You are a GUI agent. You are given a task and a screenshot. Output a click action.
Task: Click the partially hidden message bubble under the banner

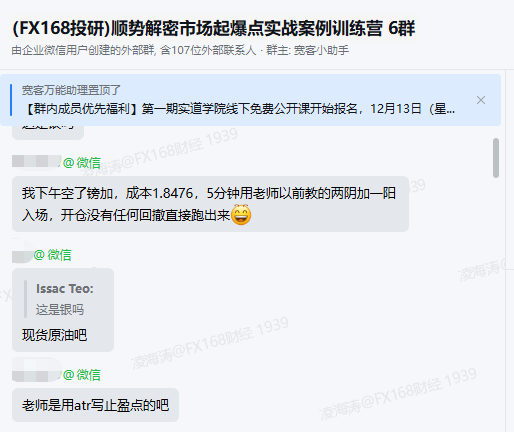[x=48, y=133]
